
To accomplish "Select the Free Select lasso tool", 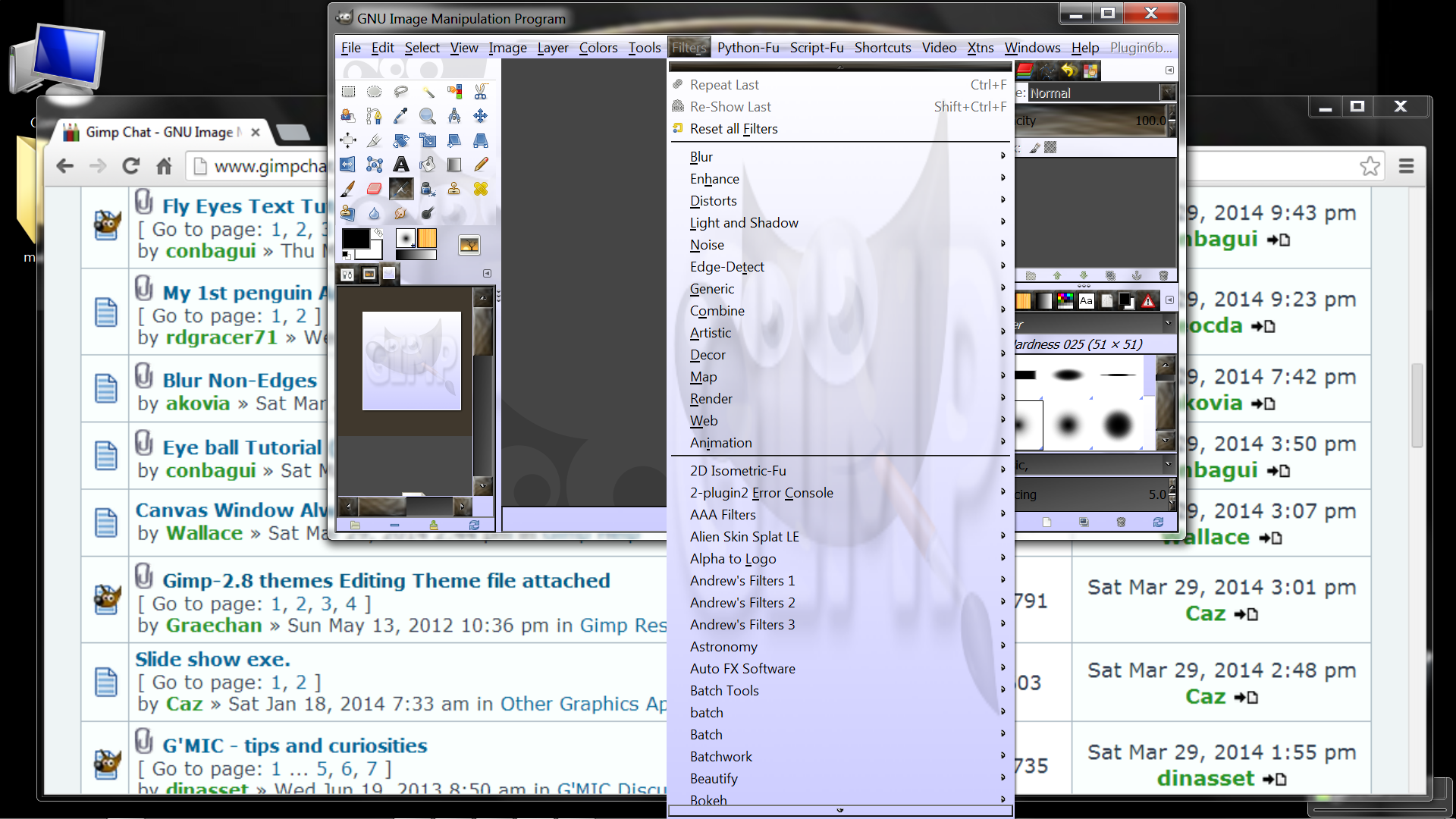I will coord(400,92).
